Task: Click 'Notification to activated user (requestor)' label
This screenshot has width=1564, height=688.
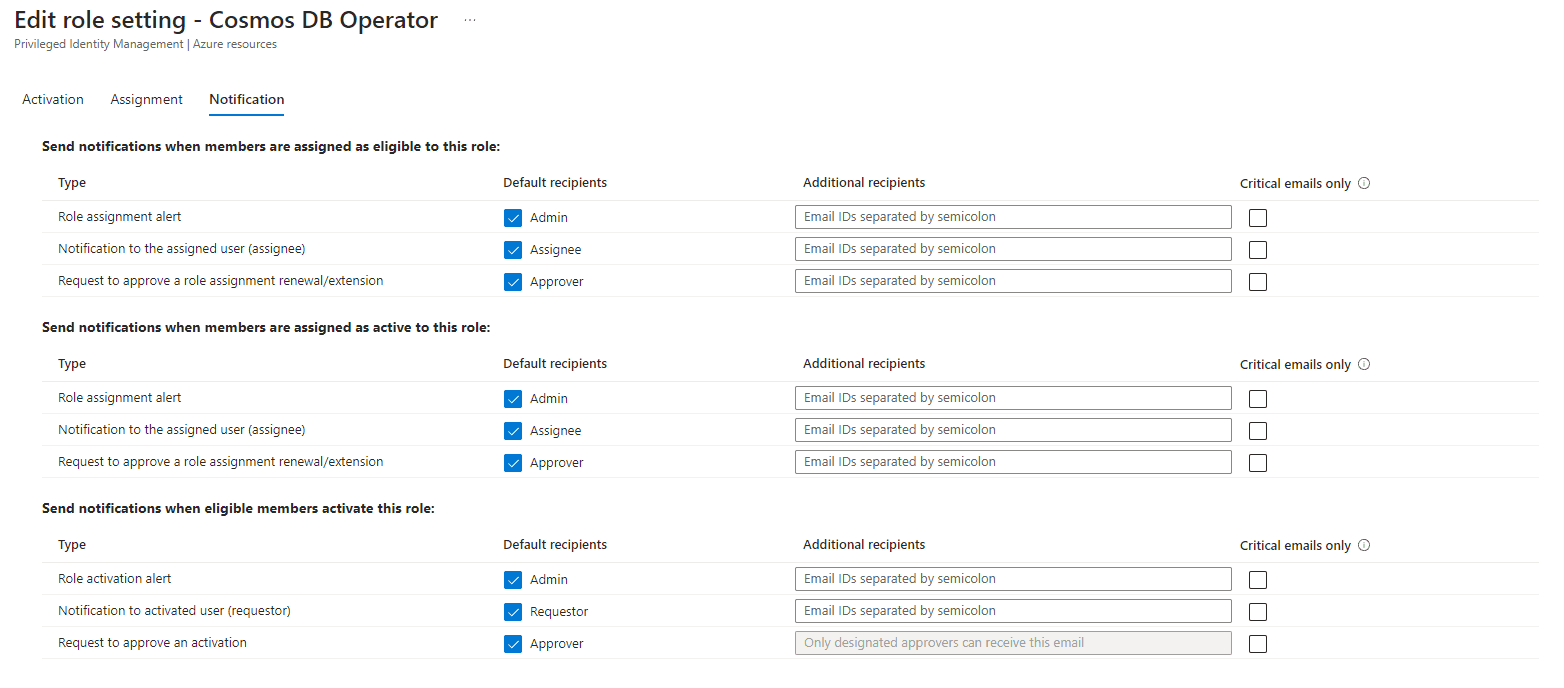Action: (174, 611)
